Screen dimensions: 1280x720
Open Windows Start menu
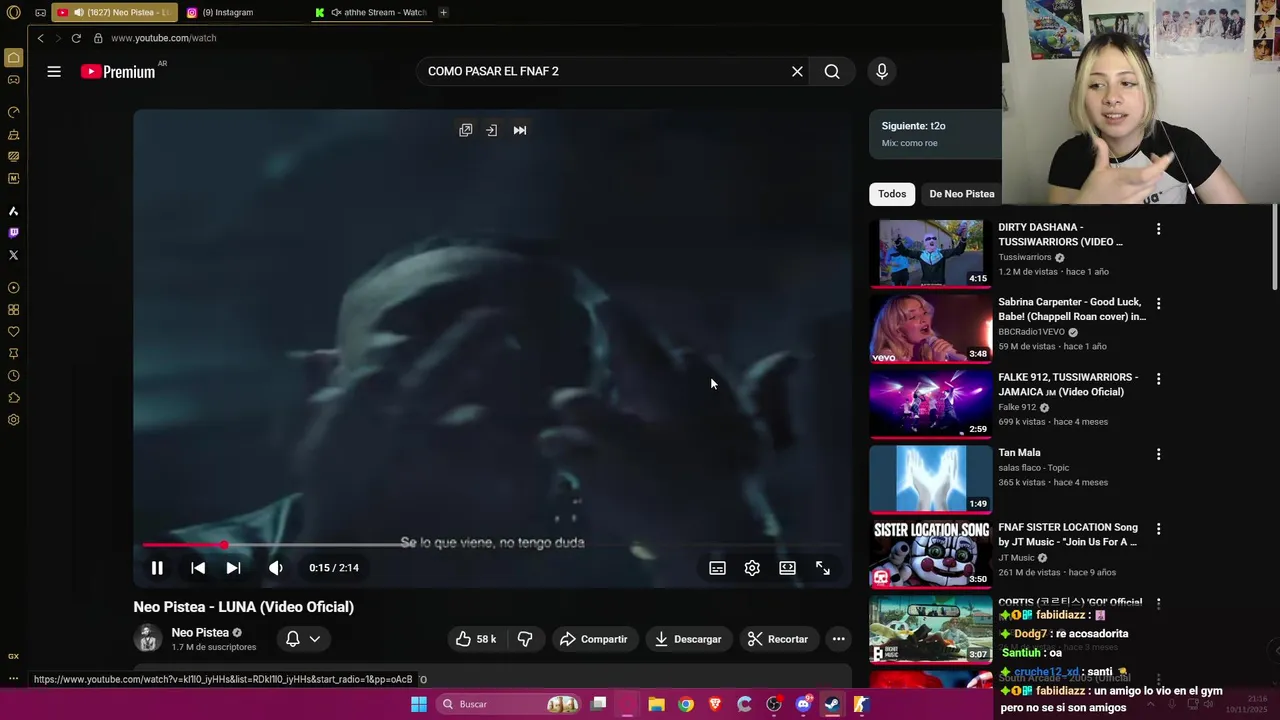tap(419, 704)
